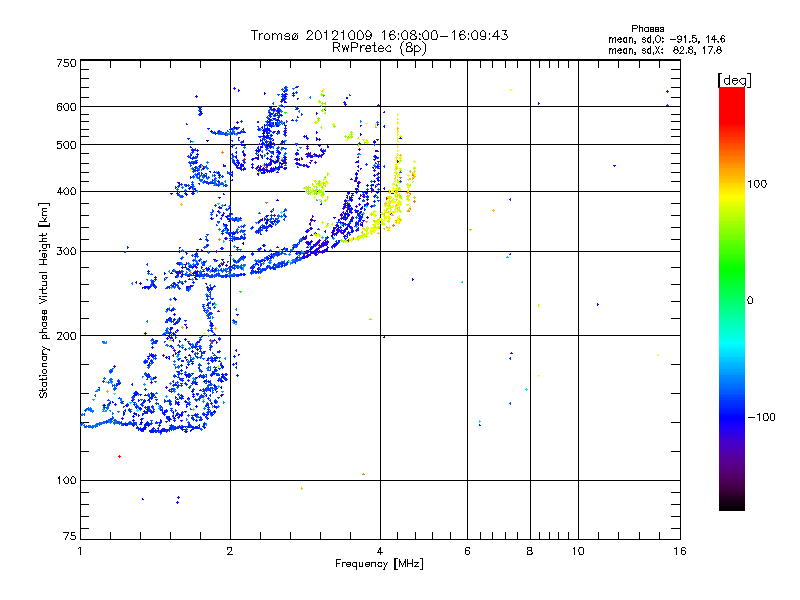This screenshot has height=600, width=800.
Task: Click the 'RwPretec (8p)' subtitle
Action: point(379,48)
